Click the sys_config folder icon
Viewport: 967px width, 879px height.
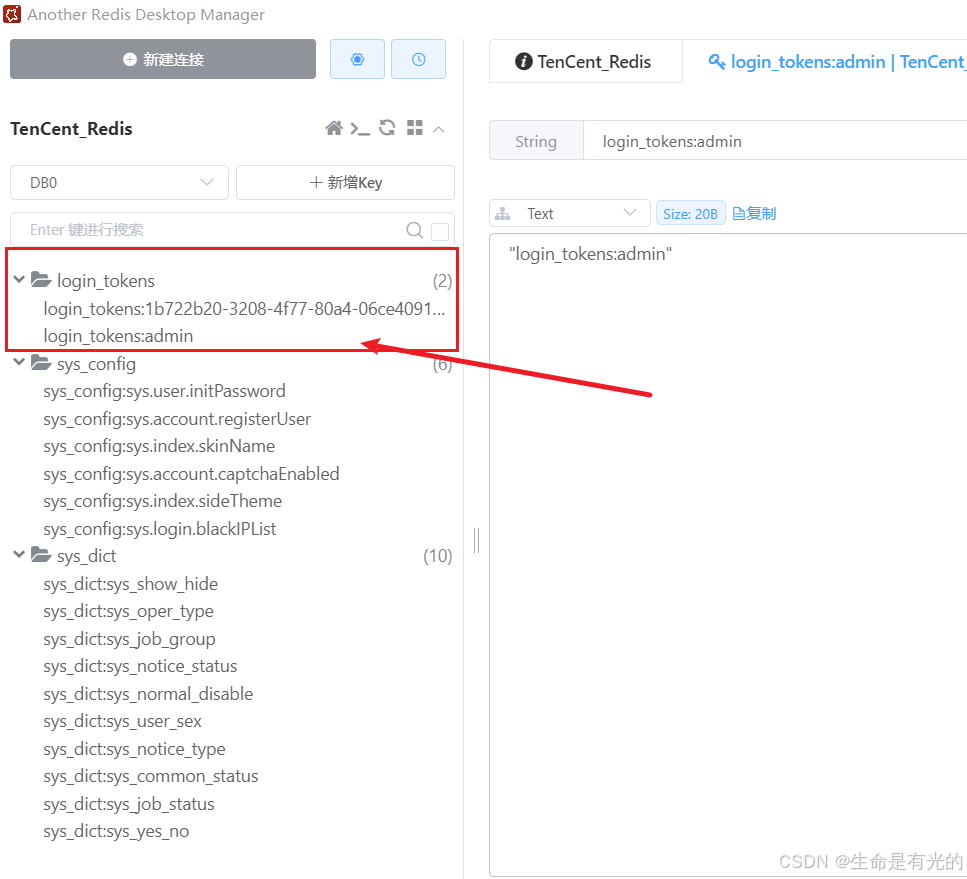41,362
